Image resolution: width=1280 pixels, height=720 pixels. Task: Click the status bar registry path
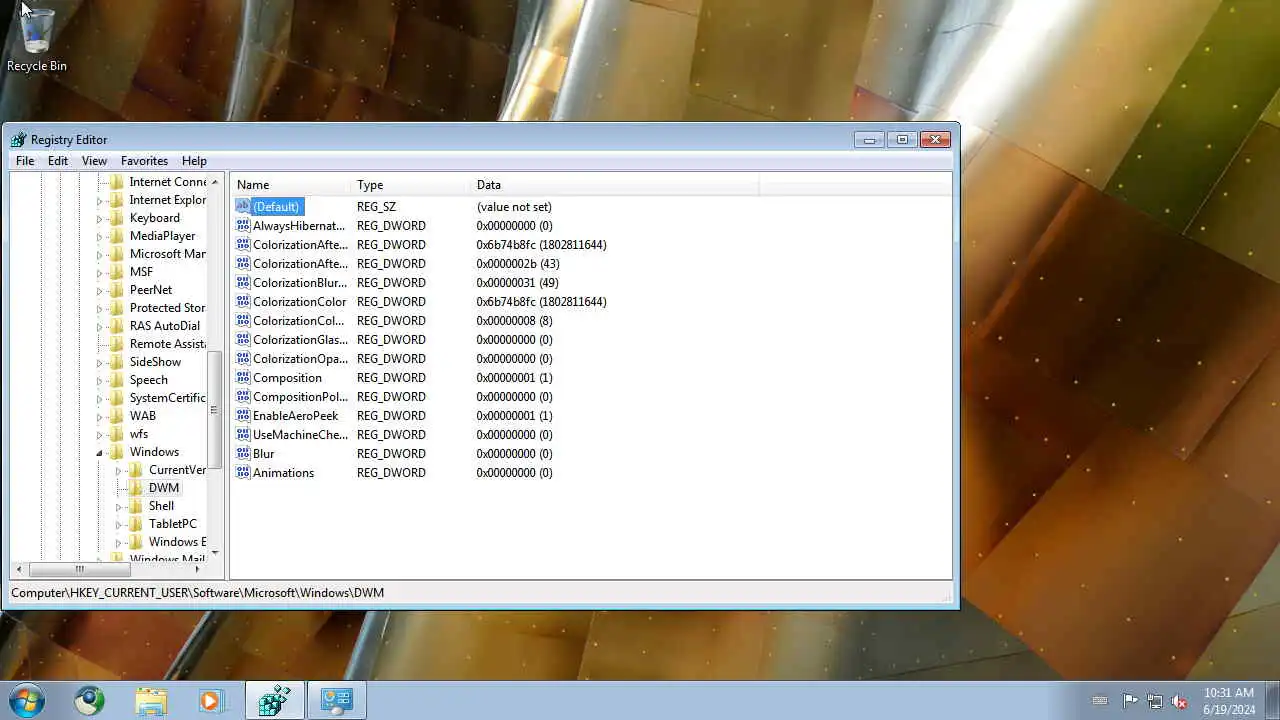click(x=198, y=593)
